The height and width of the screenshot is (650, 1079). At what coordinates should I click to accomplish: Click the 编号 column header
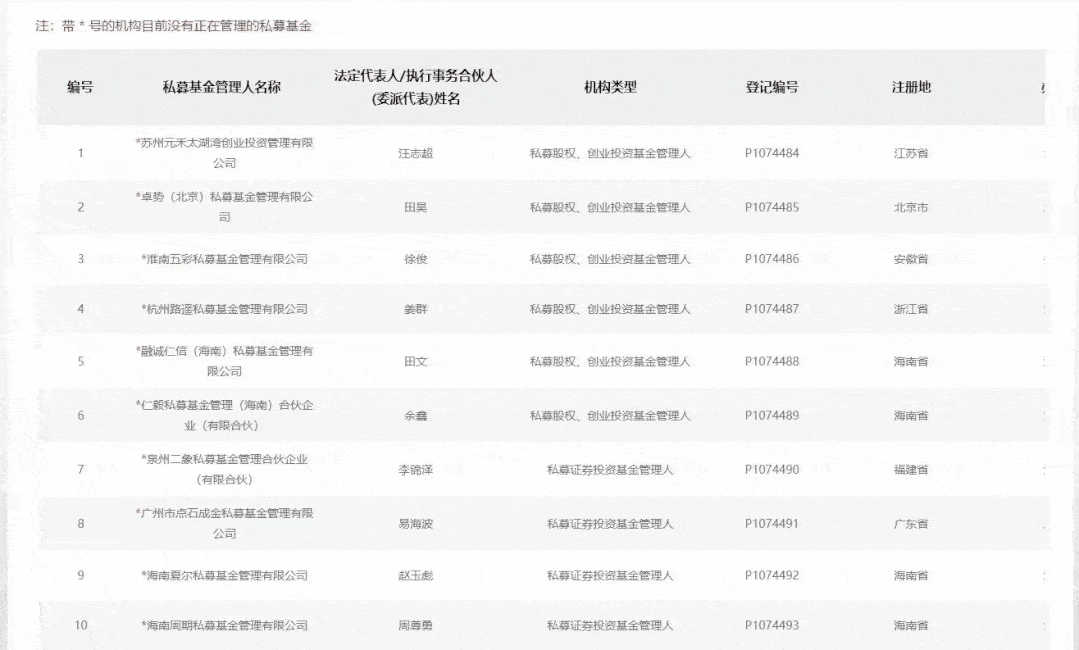tap(80, 87)
